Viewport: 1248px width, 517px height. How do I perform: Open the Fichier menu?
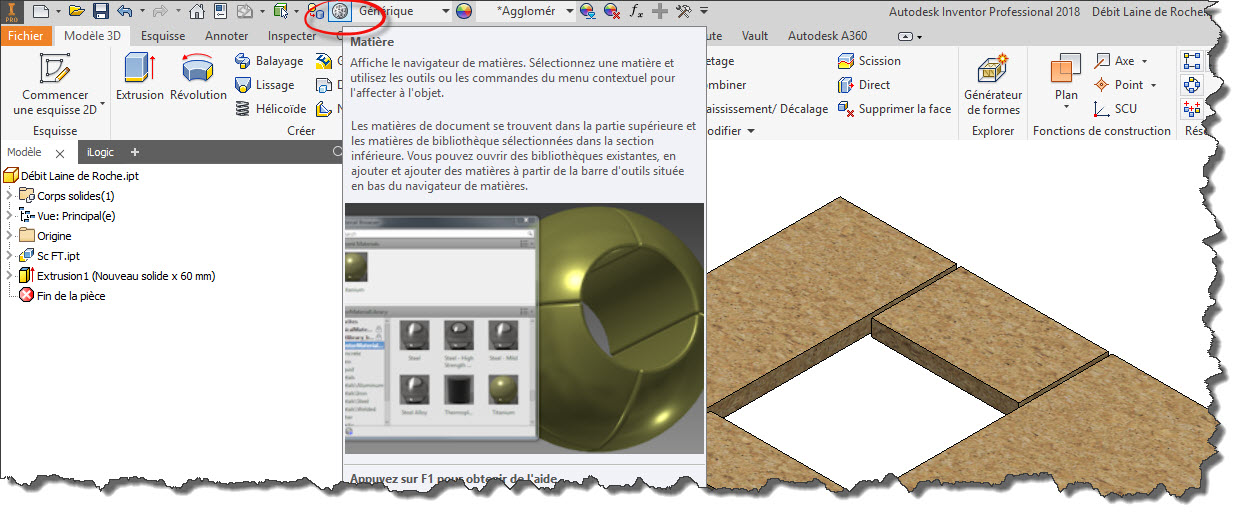click(x=25, y=36)
